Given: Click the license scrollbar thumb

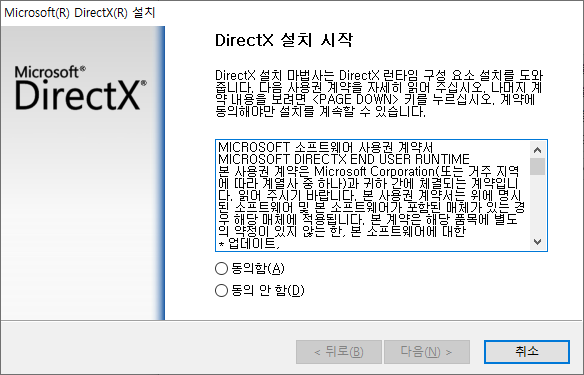Looking at the screenshot, I should [537, 166].
